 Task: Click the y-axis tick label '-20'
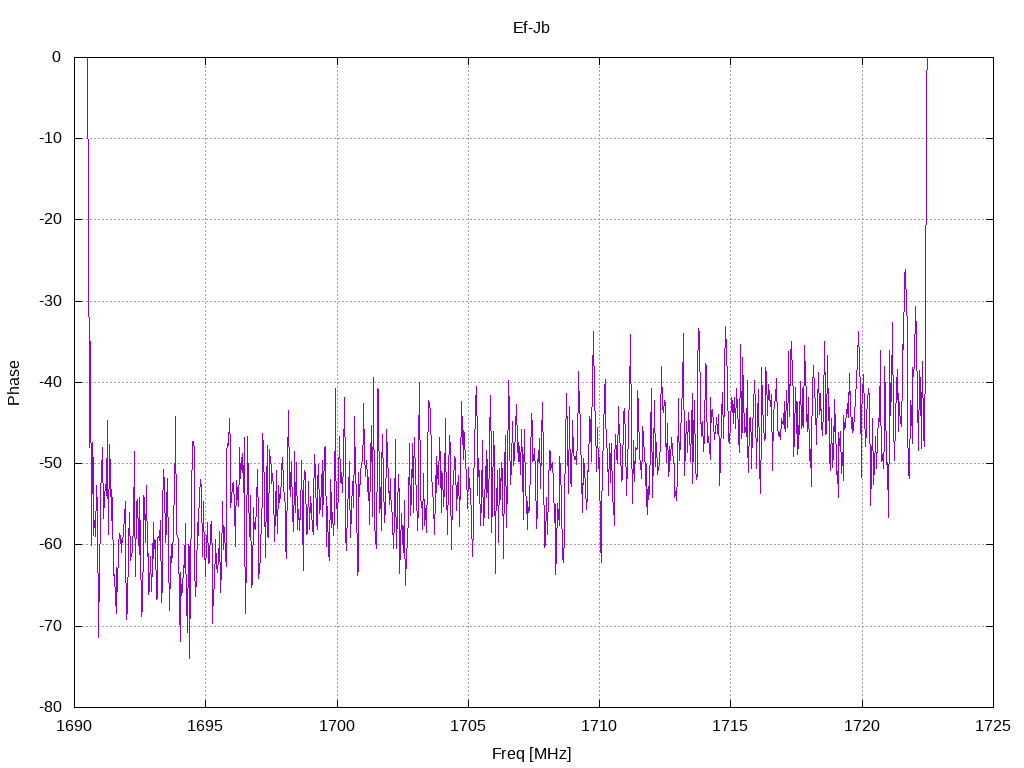pyautogui.click(x=50, y=219)
